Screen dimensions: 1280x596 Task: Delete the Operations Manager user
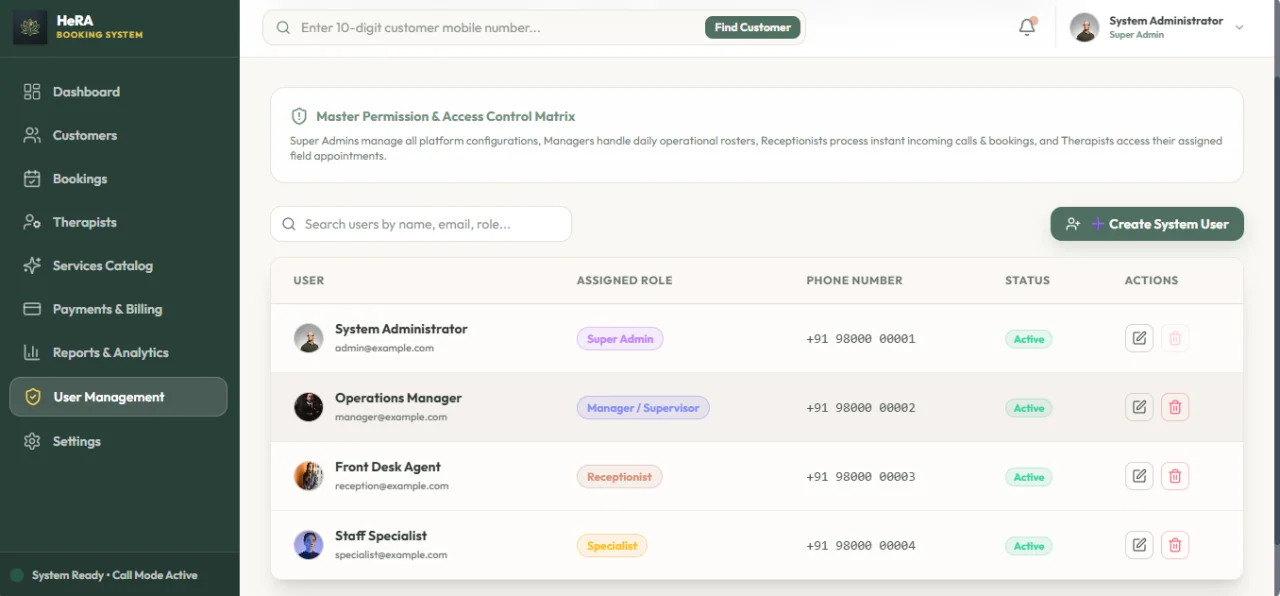point(1175,407)
